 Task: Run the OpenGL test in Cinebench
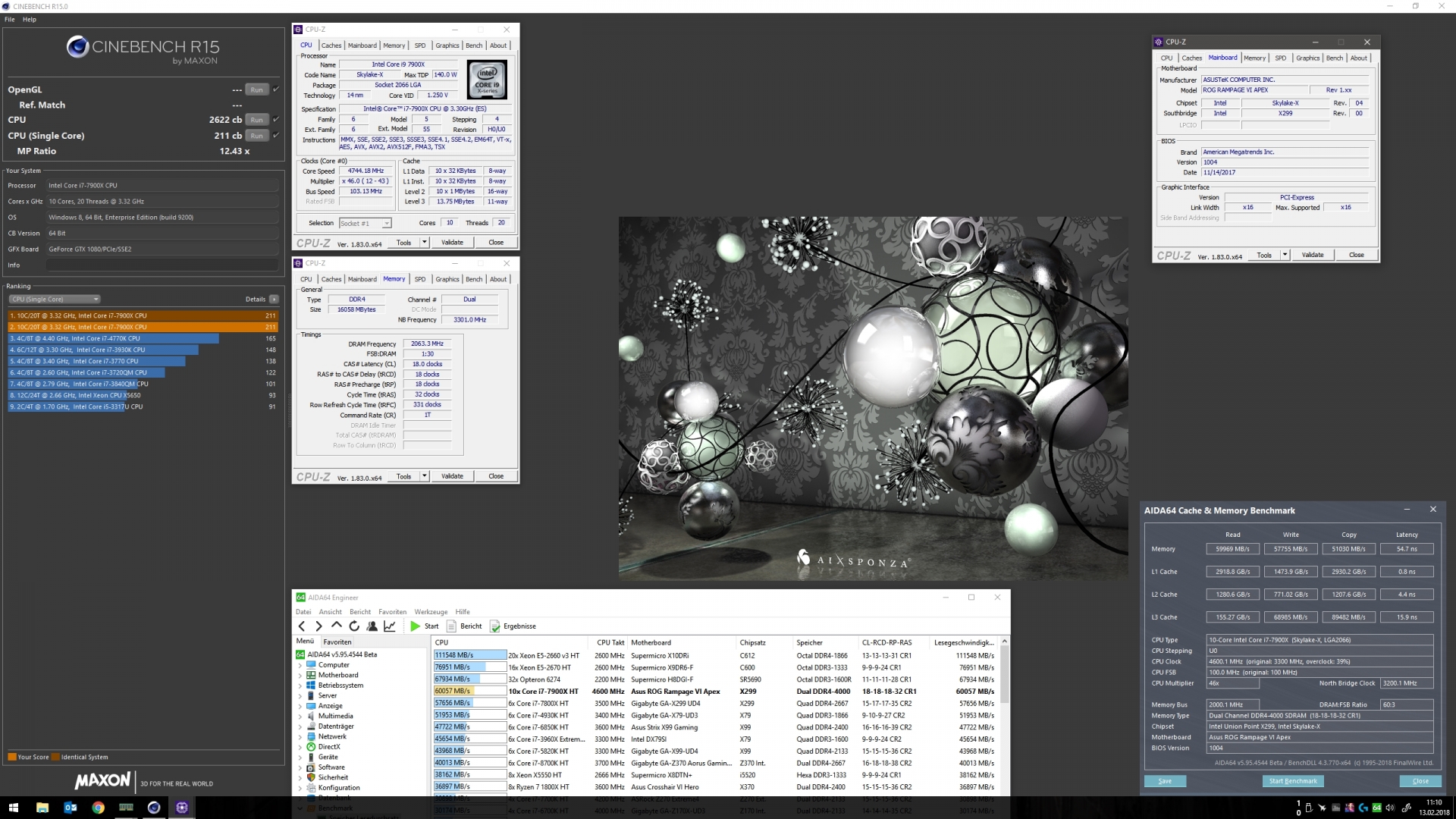pyautogui.click(x=257, y=89)
